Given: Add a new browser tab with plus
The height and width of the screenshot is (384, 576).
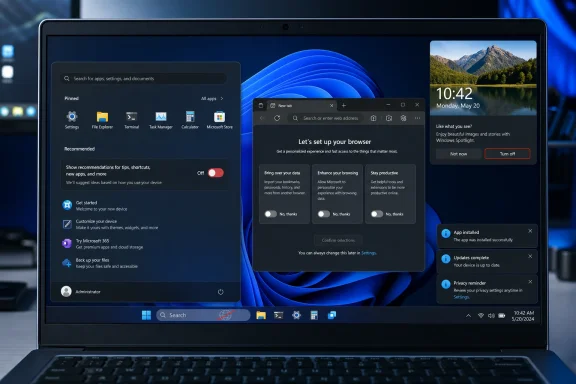Looking at the screenshot, I should 344,105.
